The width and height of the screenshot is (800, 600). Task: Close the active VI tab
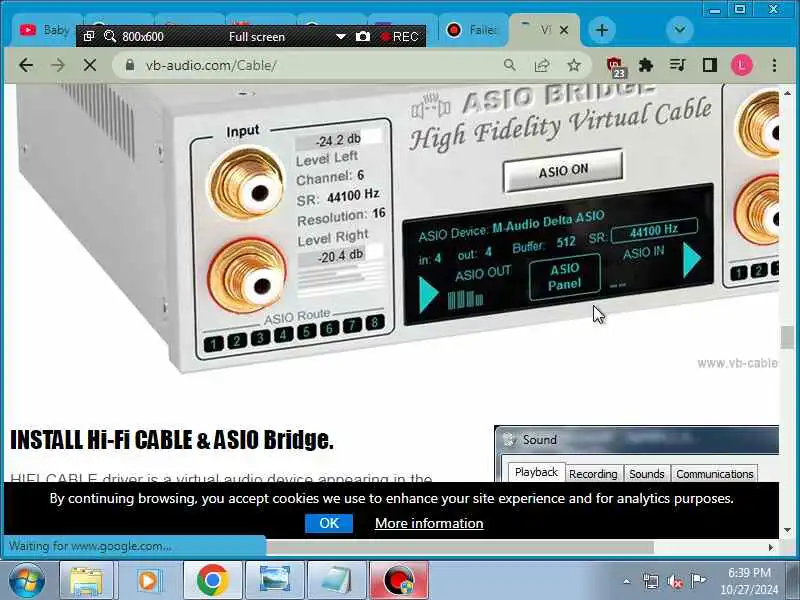(x=564, y=31)
